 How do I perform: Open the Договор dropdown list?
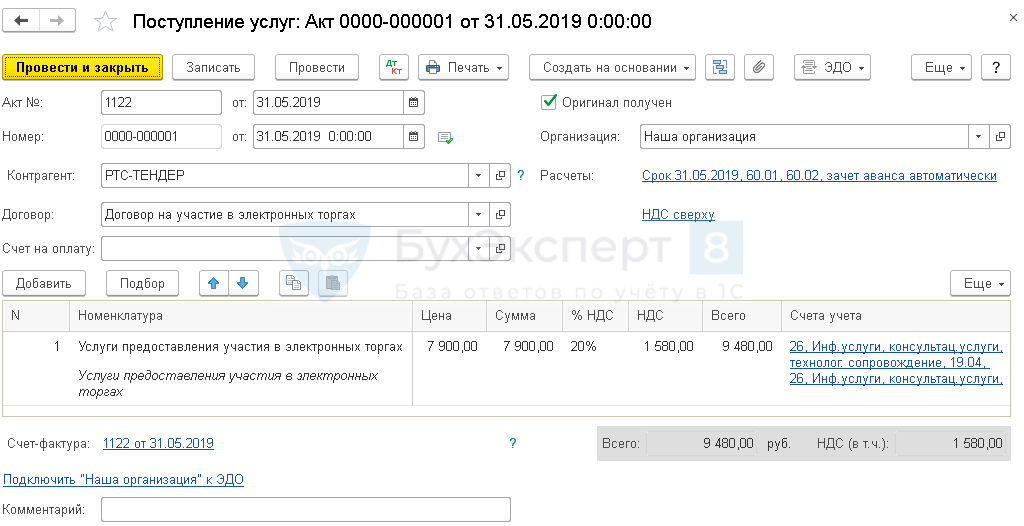pos(478,214)
